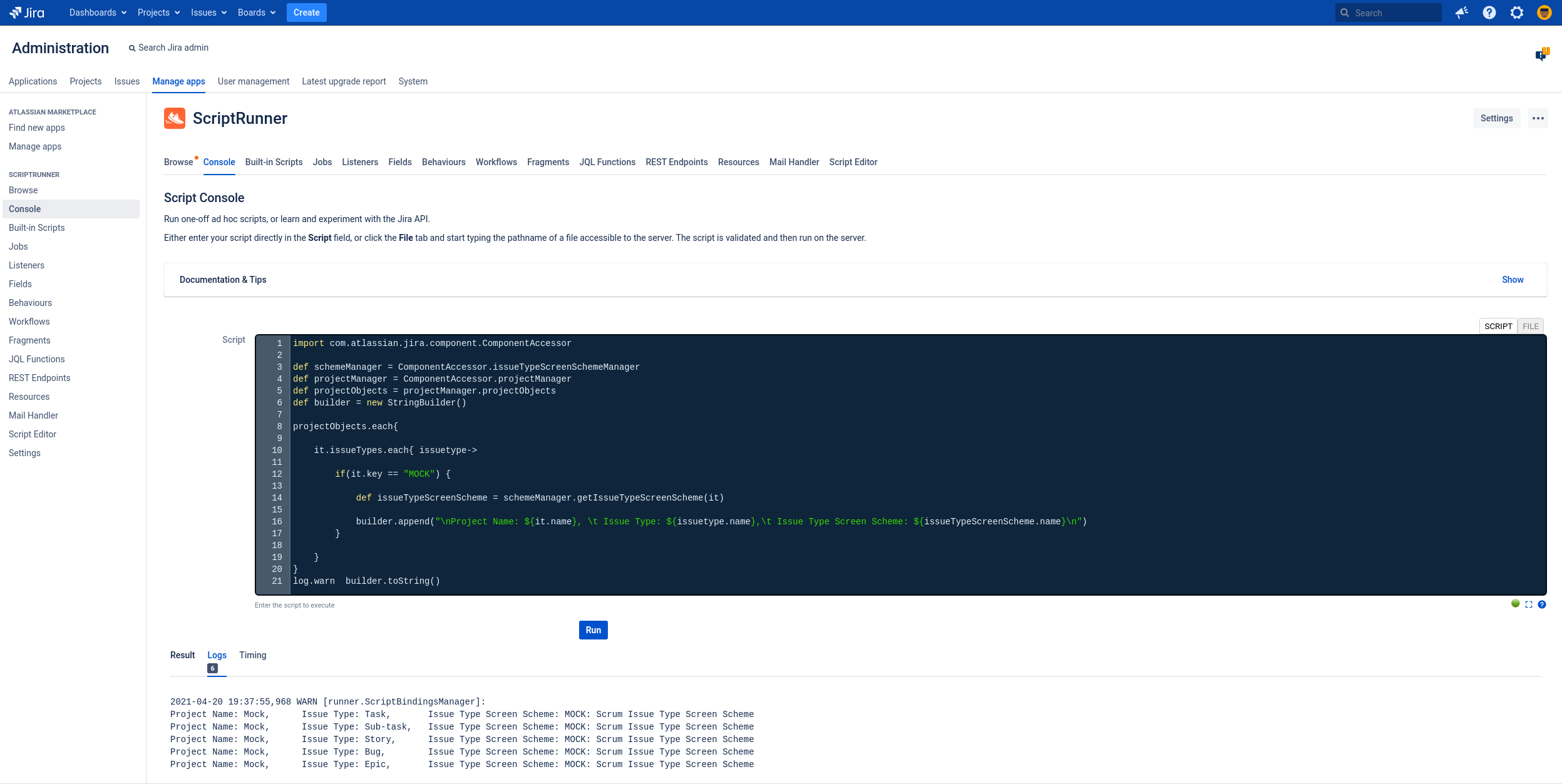Viewport: 1562px width, 784px height.
Task: Expand script editor to fullscreen
Action: click(x=1529, y=604)
